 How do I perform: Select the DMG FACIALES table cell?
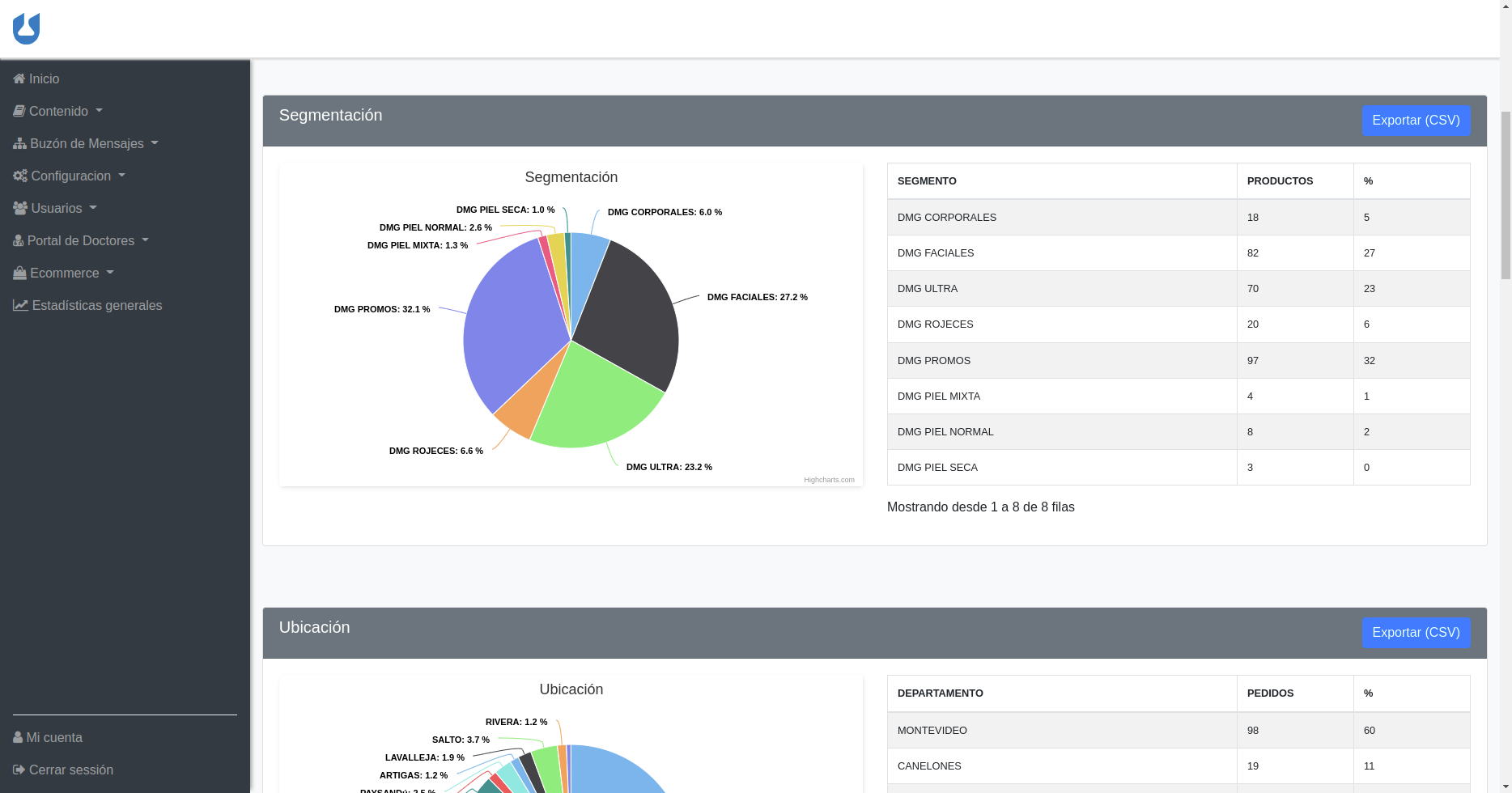[x=1062, y=252]
